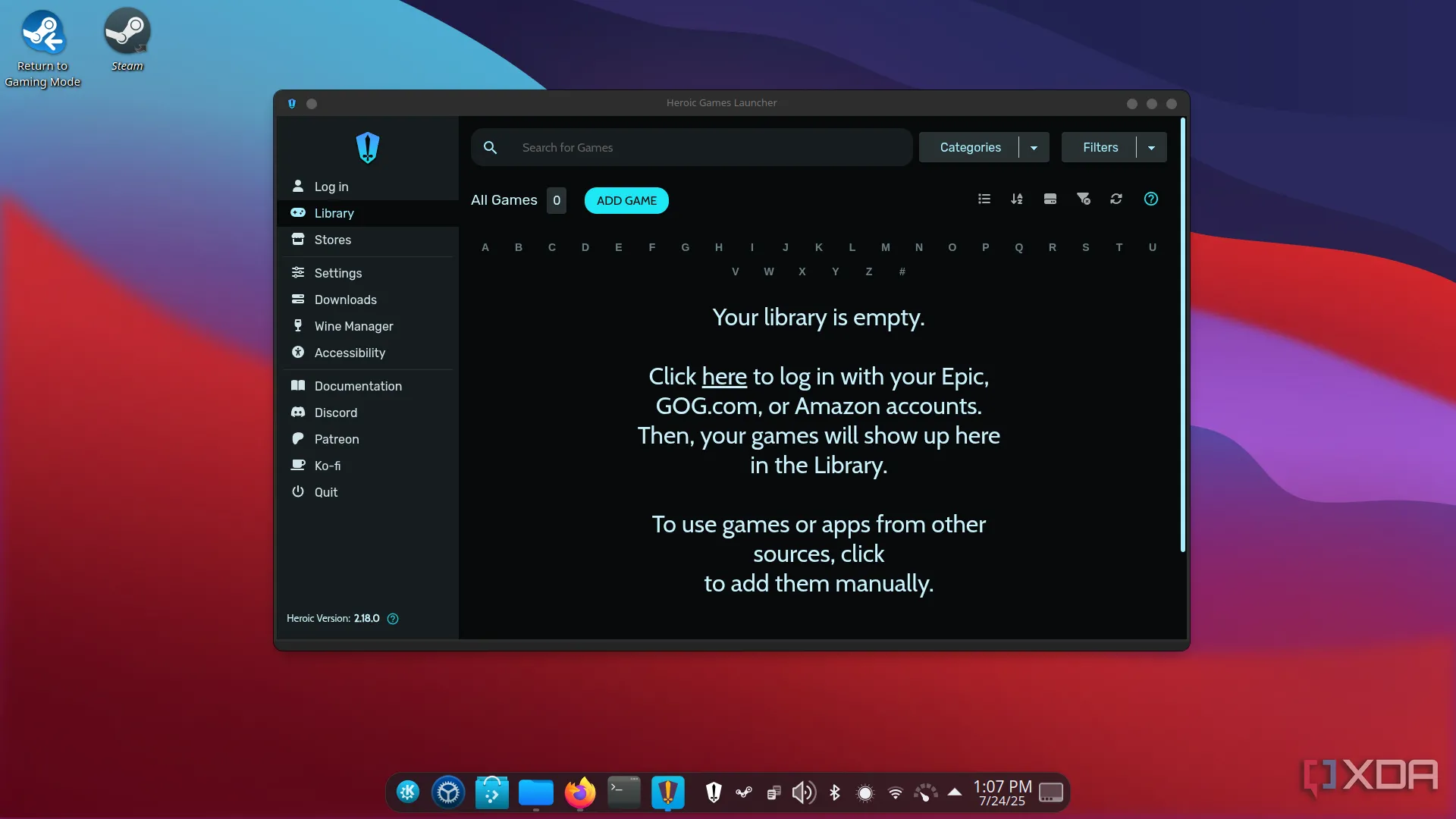This screenshot has height=819, width=1456.
Task: Open the Steam desktop shortcut
Action: pyautogui.click(x=127, y=42)
